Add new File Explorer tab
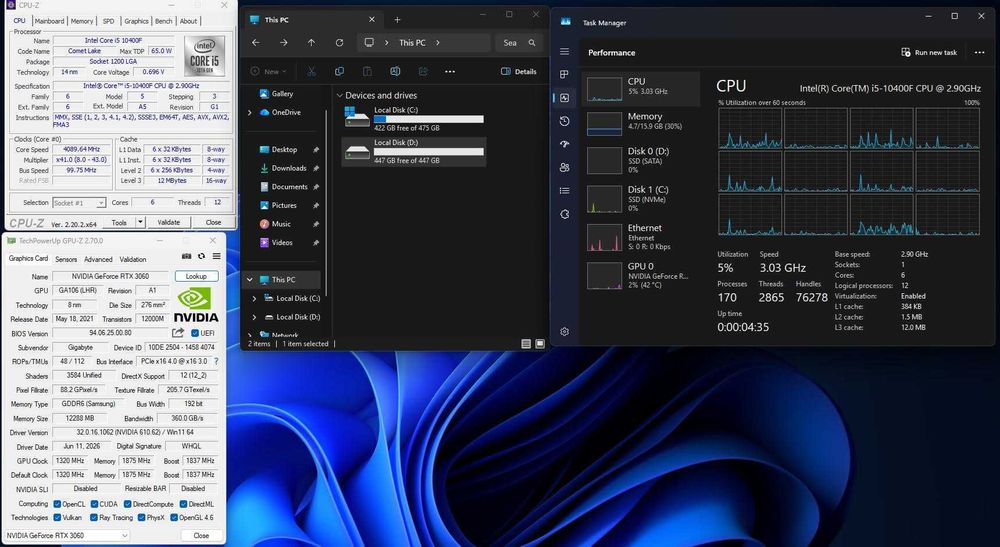The height and width of the screenshot is (547, 1000). point(397,20)
